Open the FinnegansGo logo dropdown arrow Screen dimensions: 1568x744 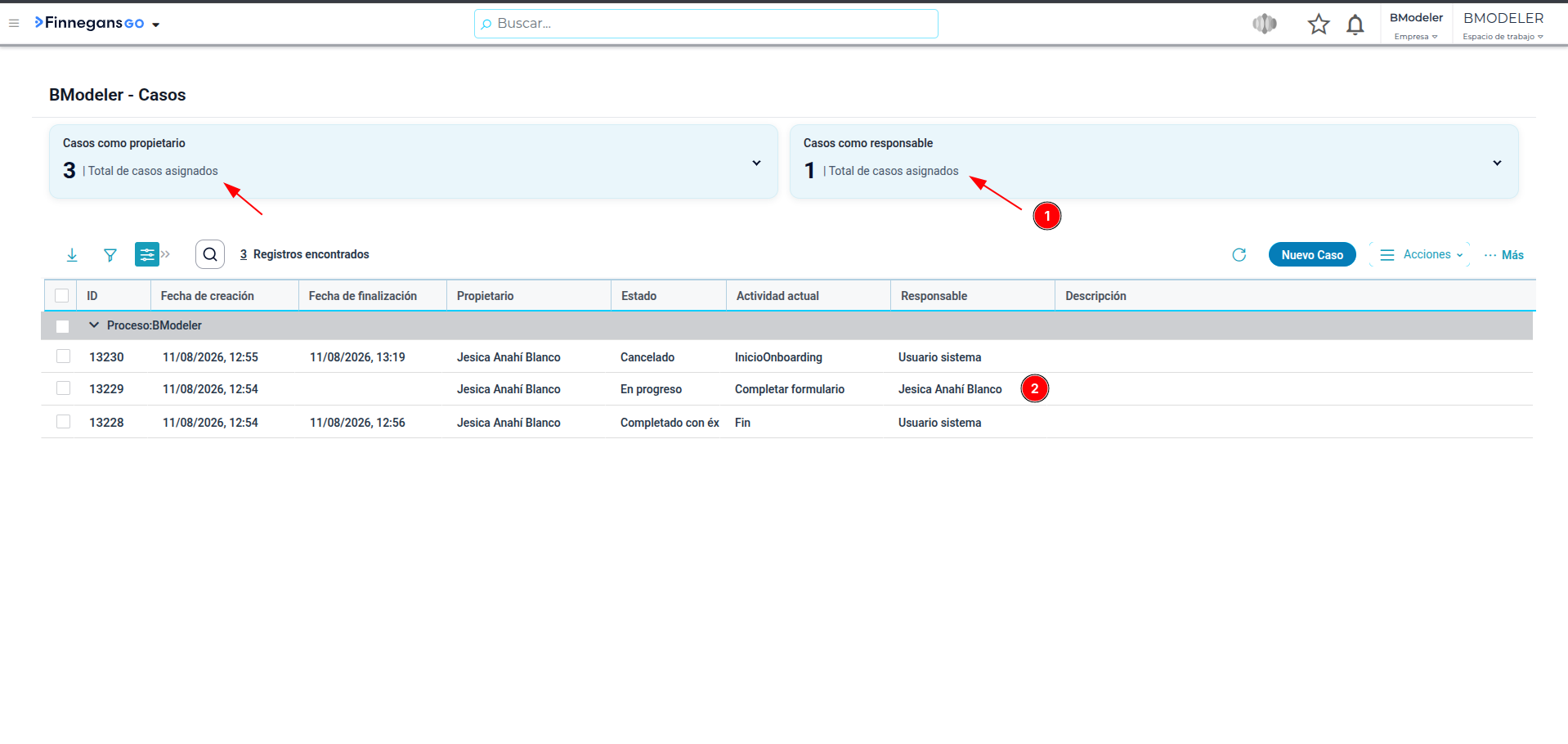(x=156, y=25)
